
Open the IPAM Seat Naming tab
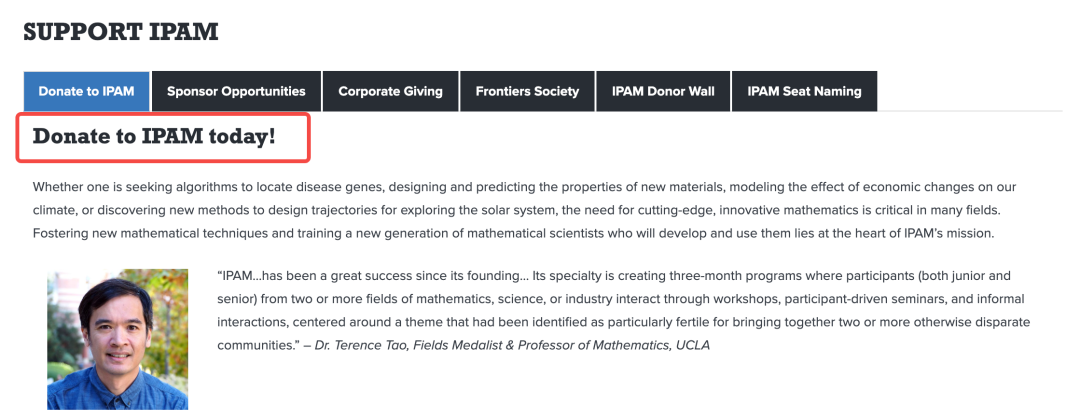click(804, 91)
